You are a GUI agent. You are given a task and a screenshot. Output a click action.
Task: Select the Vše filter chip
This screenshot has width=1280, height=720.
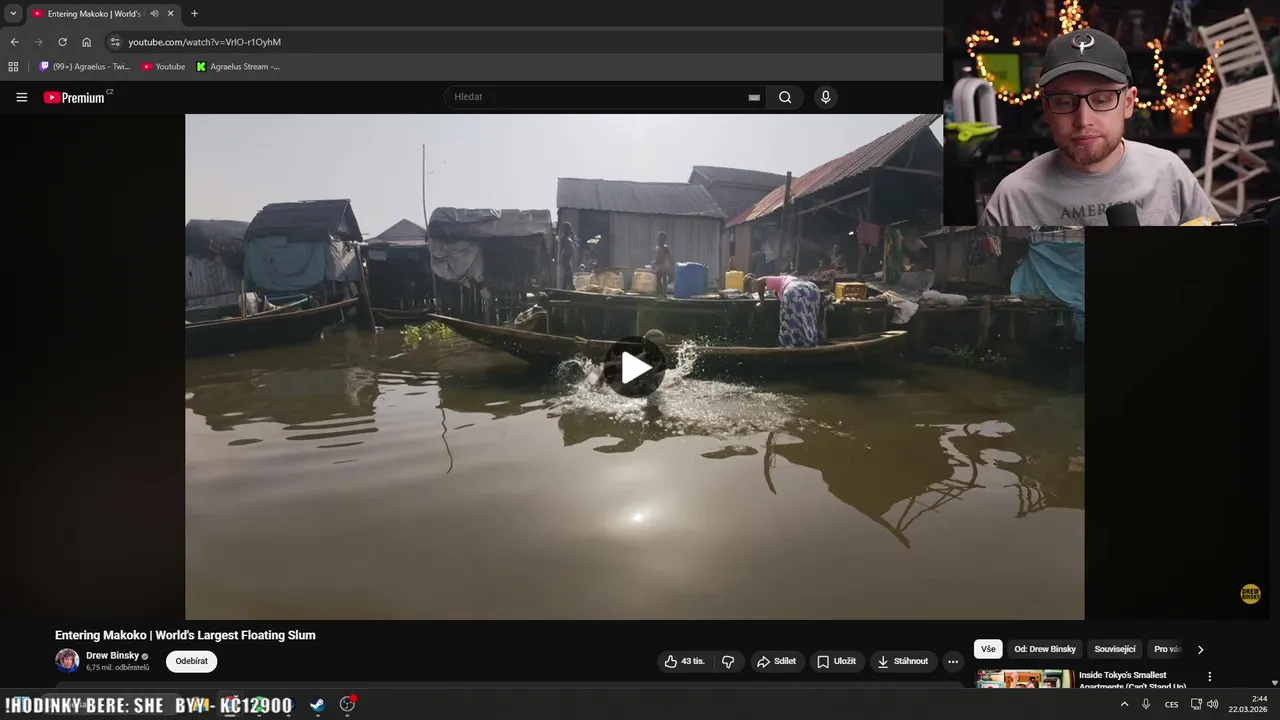tap(988, 649)
